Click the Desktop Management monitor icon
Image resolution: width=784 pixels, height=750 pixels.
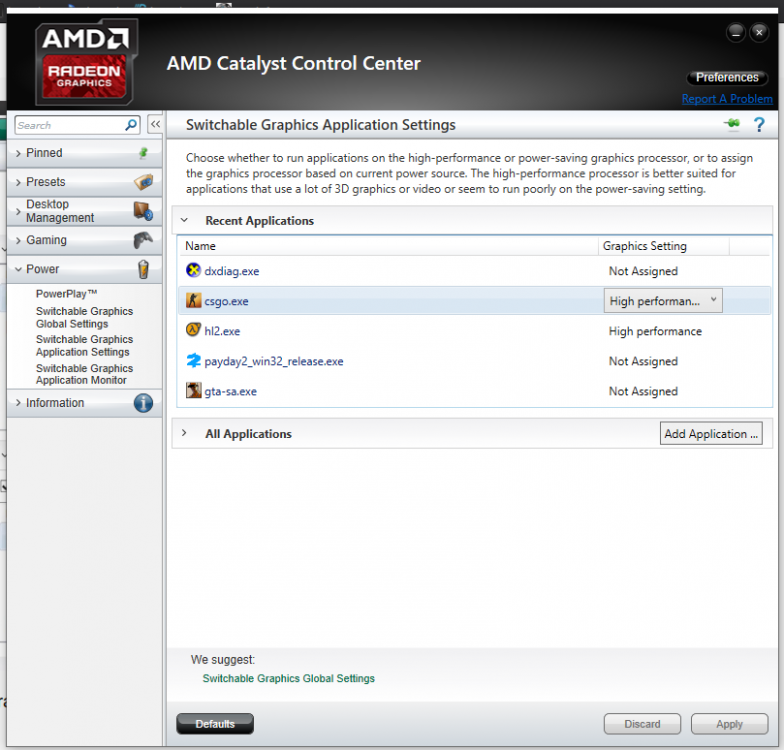143,211
